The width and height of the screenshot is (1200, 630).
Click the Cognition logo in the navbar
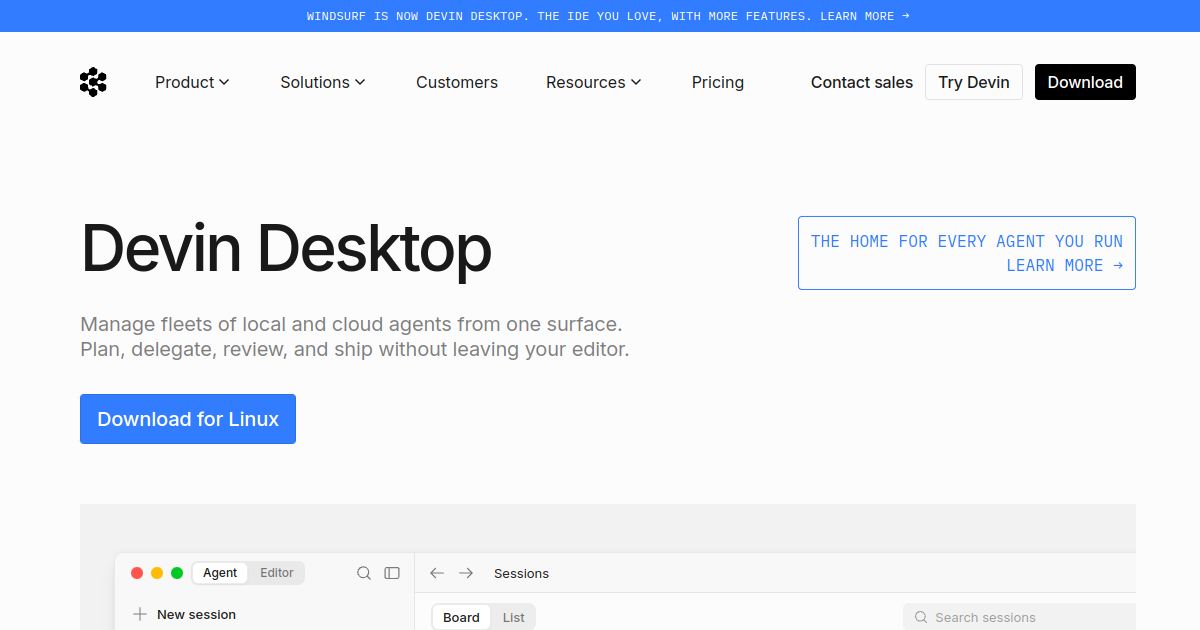pyautogui.click(x=93, y=82)
